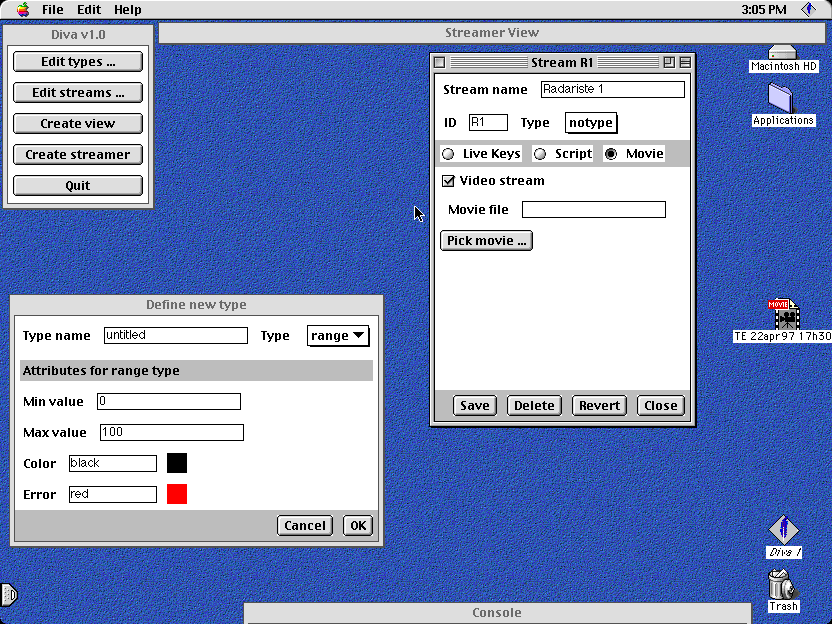
Task: Open the notype Type popup menu
Action: click(590, 123)
